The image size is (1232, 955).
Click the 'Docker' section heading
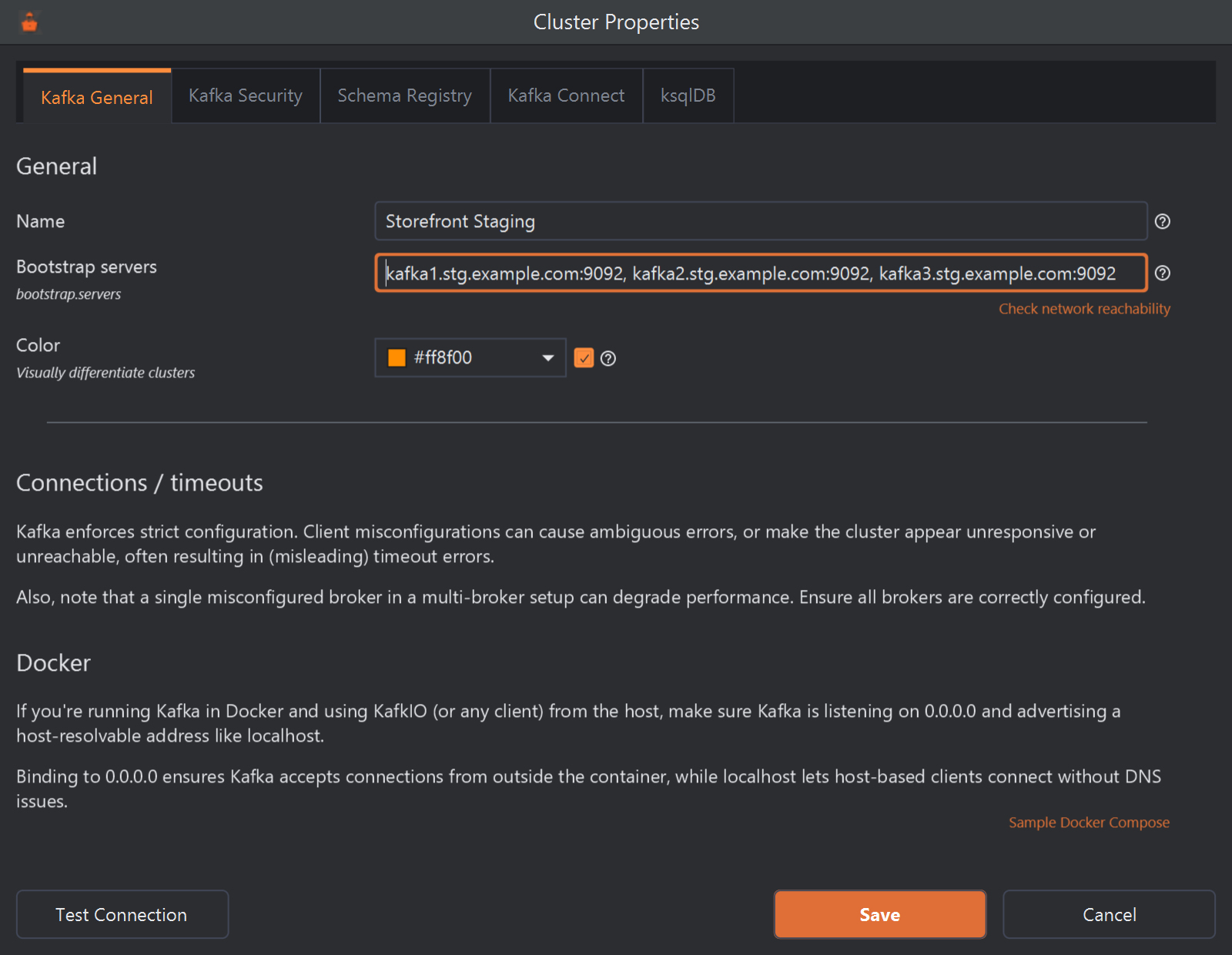(x=53, y=663)
